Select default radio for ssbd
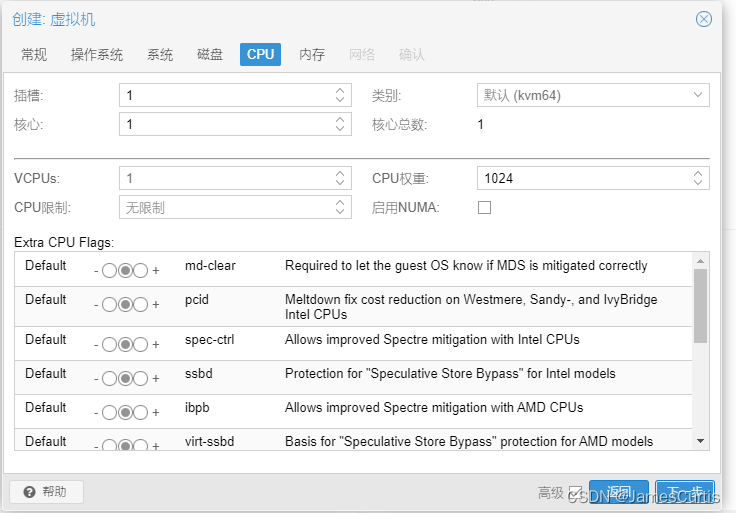 (x=125, y=379)
